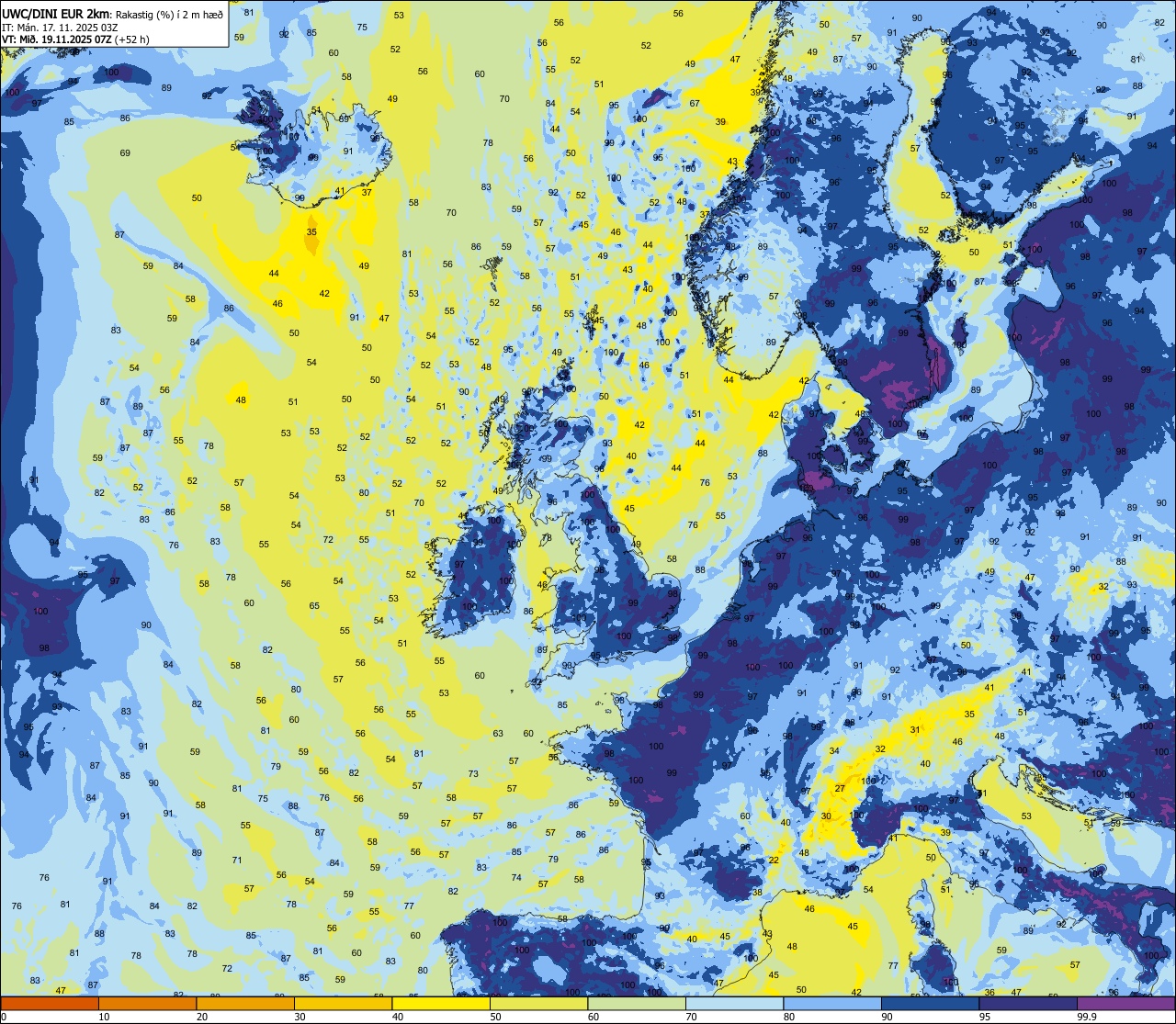Click the humidity value 67 on the map
The height and width of the screenshot is (1024, 1176).
coord(695,104)
